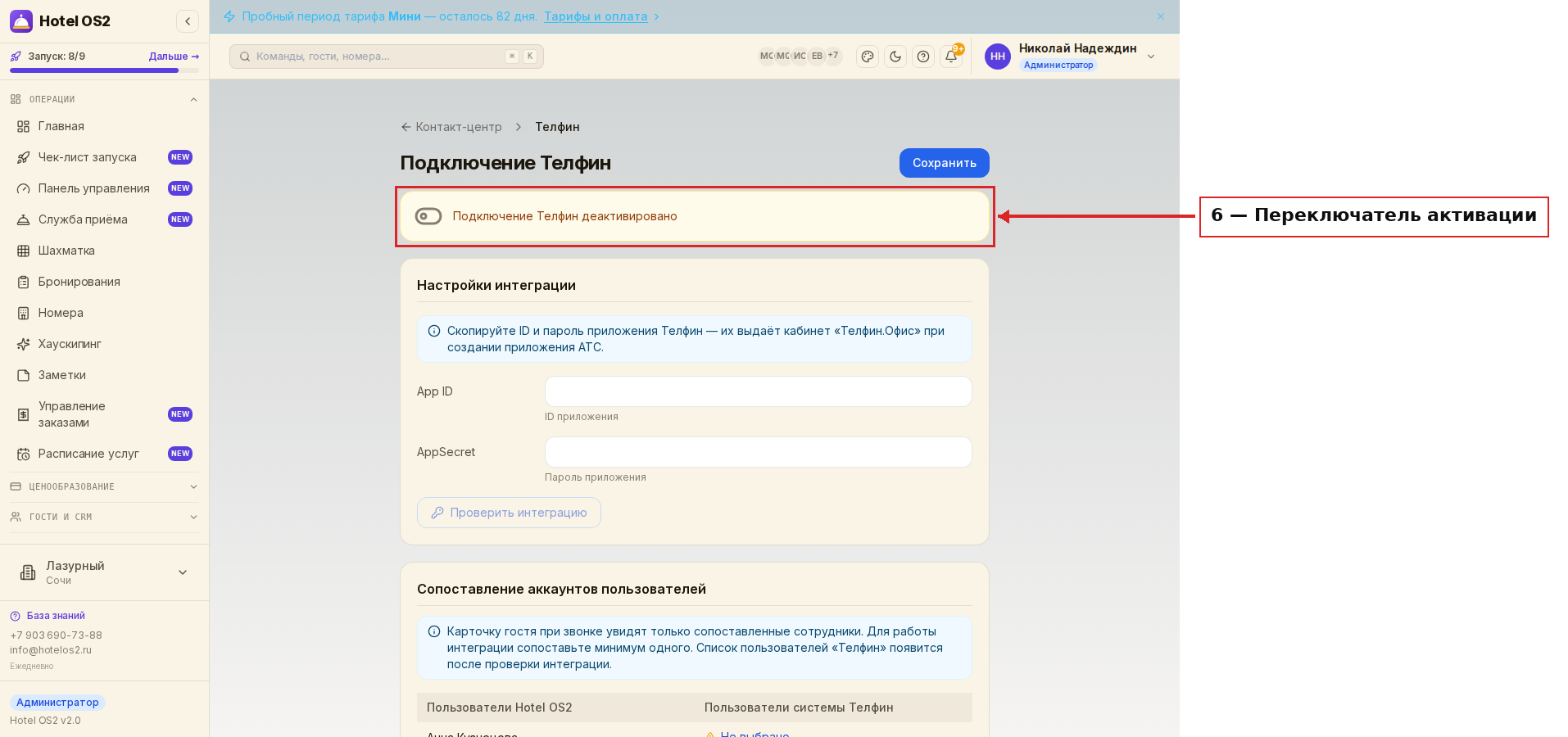Open notifications bell icon
This screenshot has height=737, width=1568.
tap(951, 57)
